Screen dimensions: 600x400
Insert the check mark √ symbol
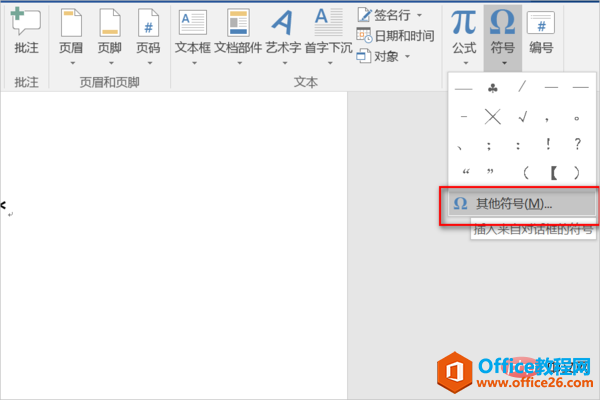523,116
